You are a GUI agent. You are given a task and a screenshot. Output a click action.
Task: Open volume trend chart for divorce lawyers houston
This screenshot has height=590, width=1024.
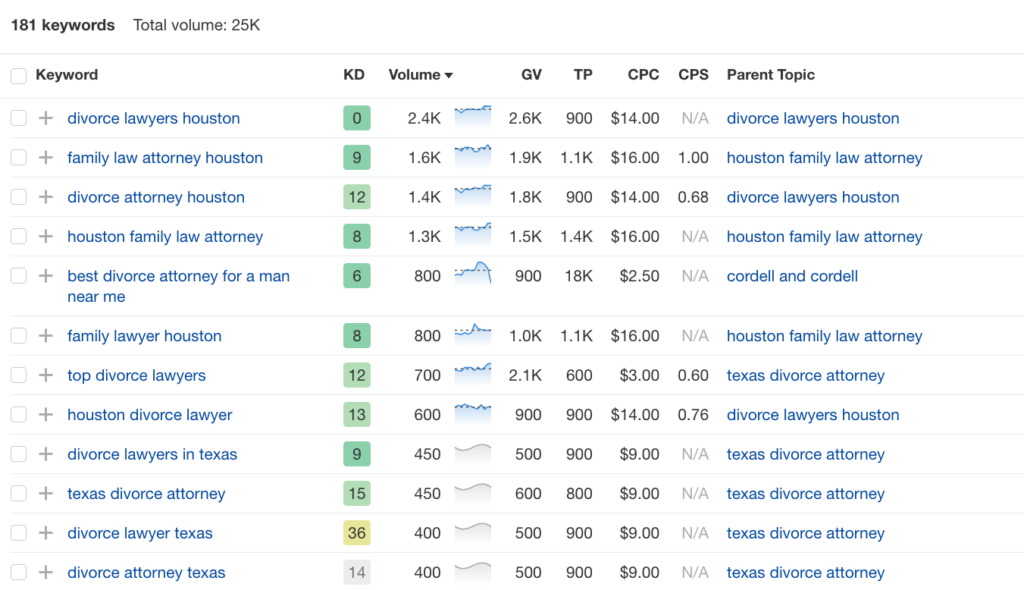[472, 117]
